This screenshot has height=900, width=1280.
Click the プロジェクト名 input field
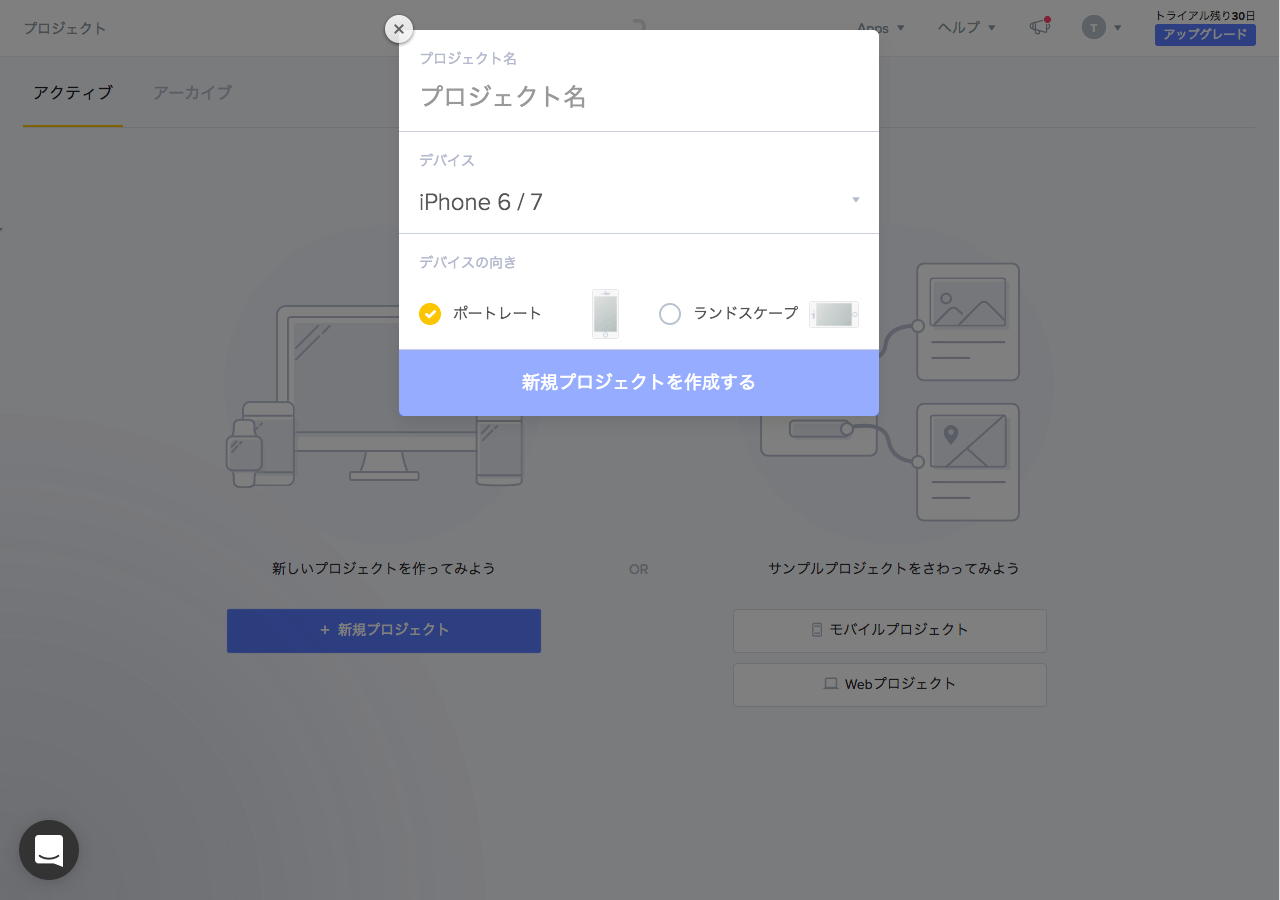tap(638, 97)
